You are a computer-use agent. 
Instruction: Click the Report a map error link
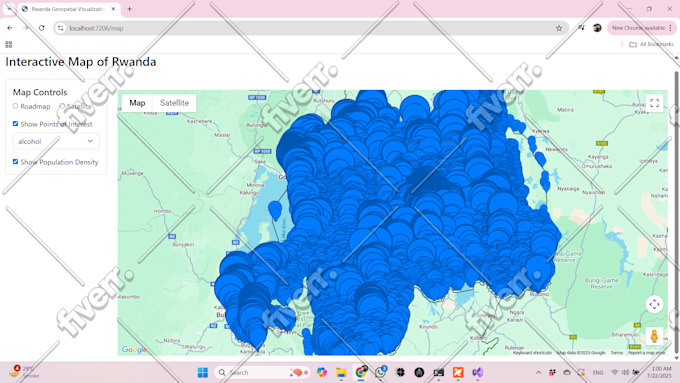(647, 353)
